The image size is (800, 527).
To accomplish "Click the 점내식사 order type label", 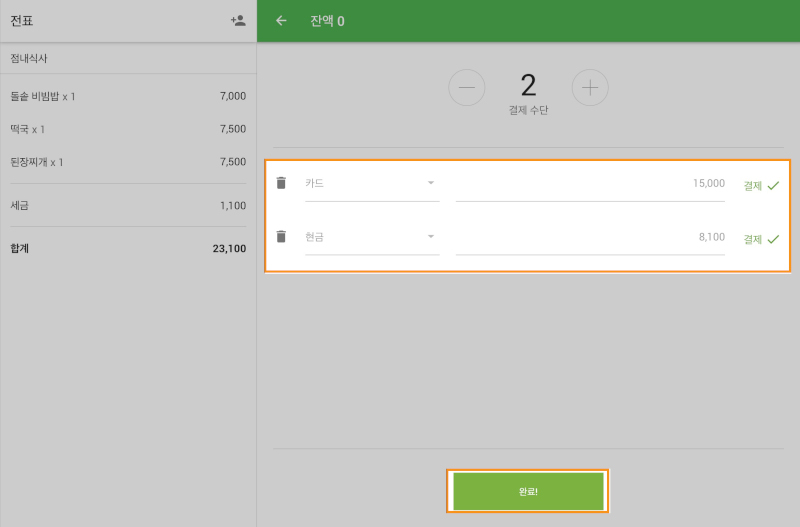I will point(29,58).
